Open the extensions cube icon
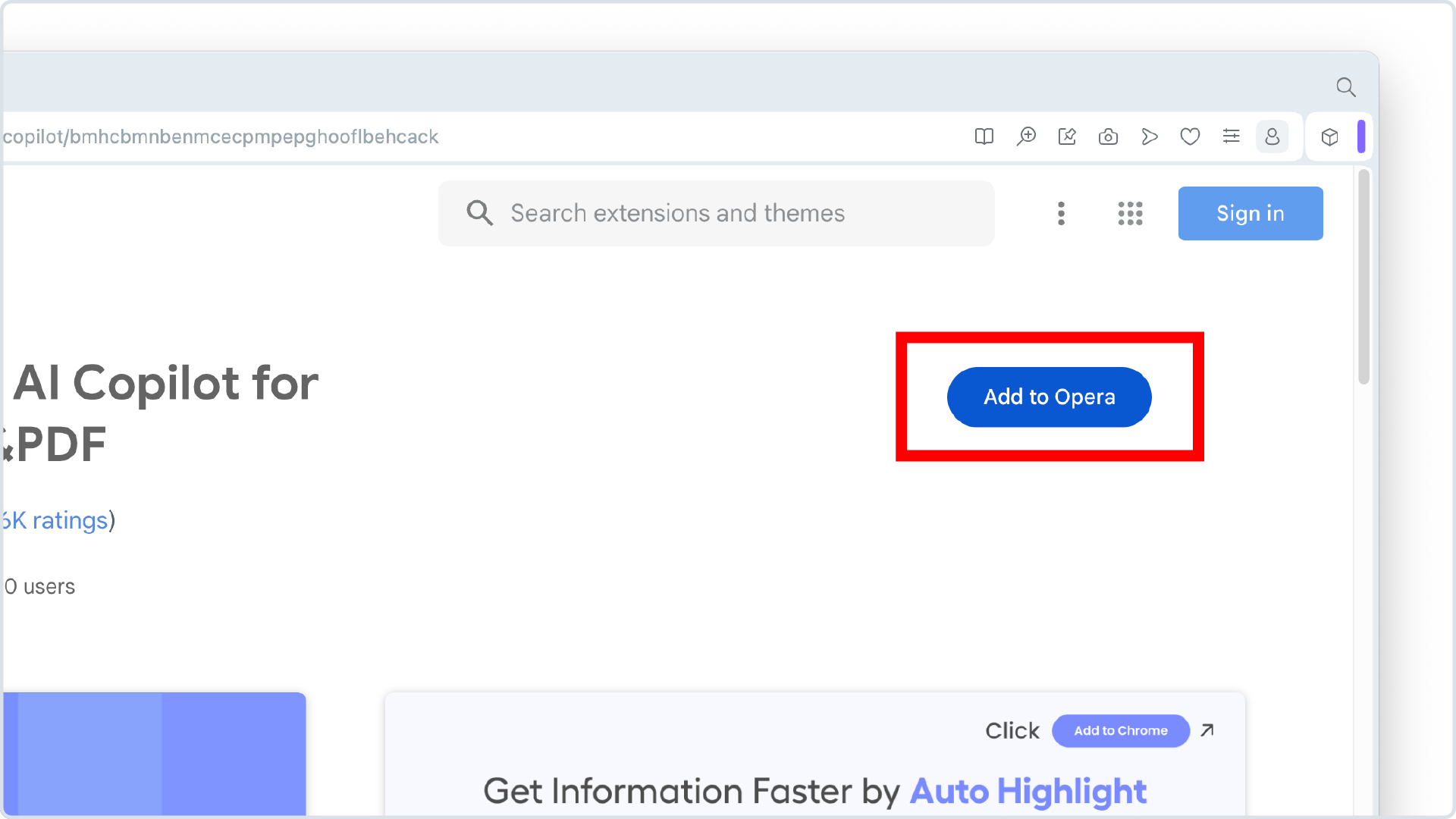 click(x=1329, y=136)
